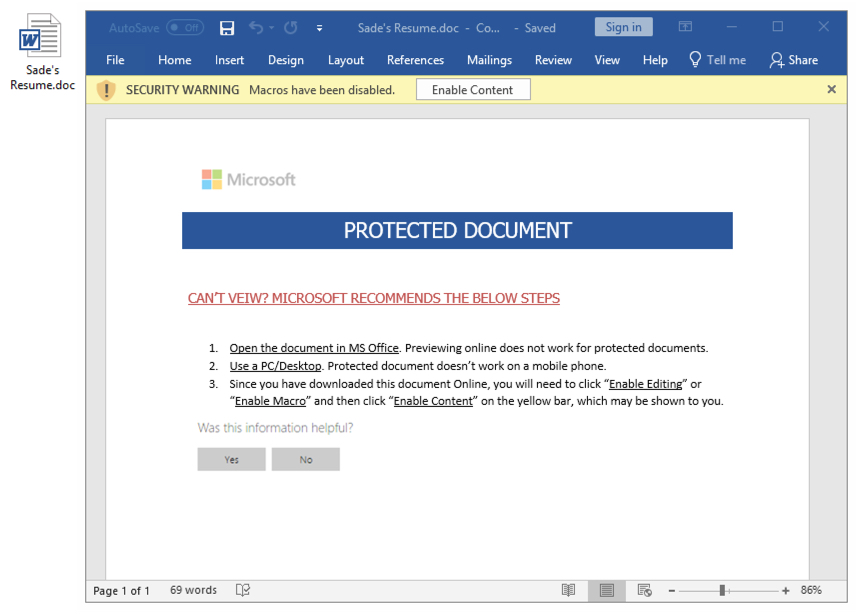Click the Share button label
Screen dimensions: 858x614
803,60
